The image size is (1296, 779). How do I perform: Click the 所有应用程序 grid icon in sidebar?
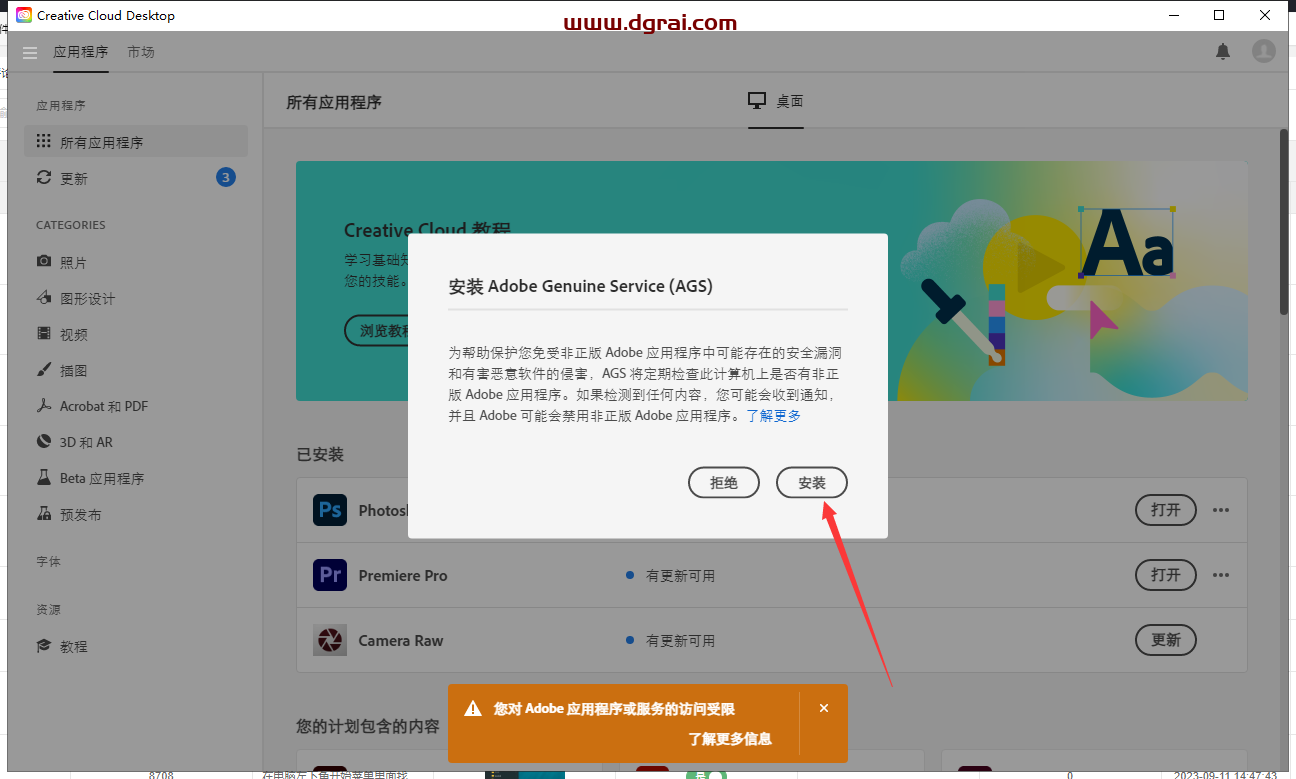click(43, 142)
